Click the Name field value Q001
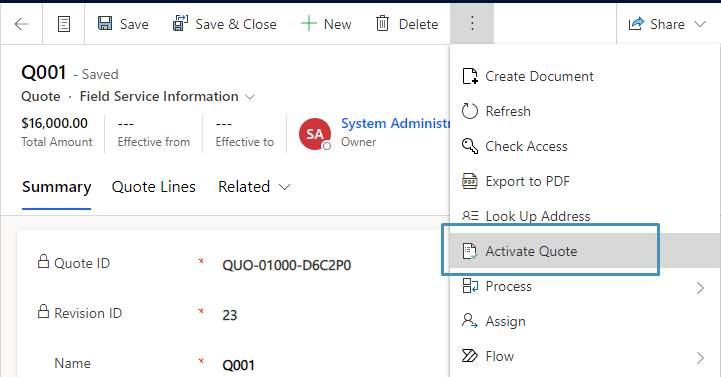Screen dimensions: 721x377 pos(238,365)
